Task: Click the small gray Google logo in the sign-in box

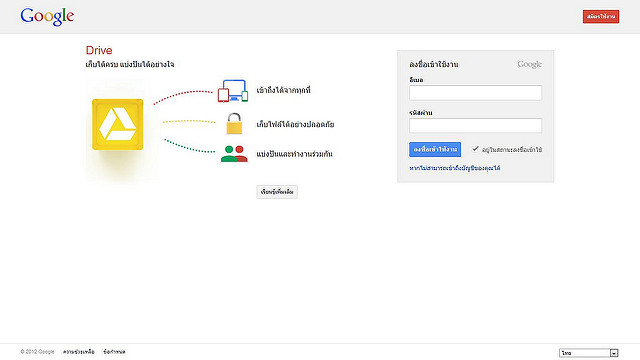Action: click(x=529, y=64)
